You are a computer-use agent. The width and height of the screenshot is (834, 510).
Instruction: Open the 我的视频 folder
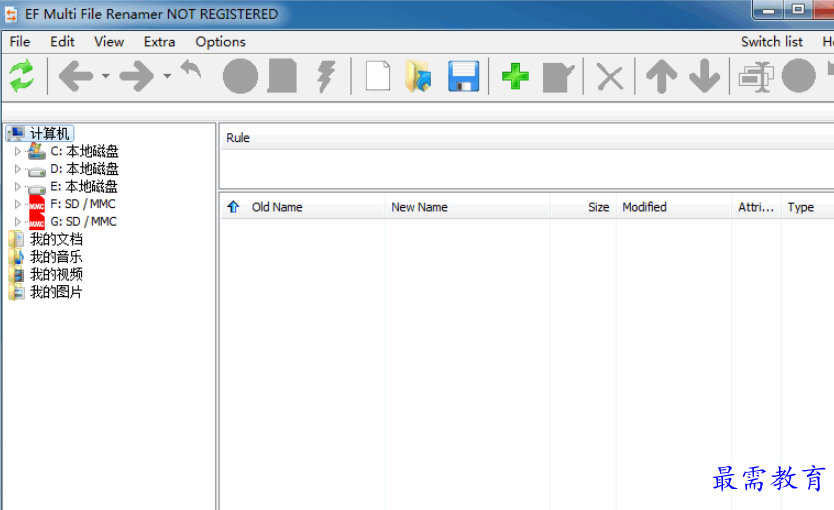[x=56, y=274]
